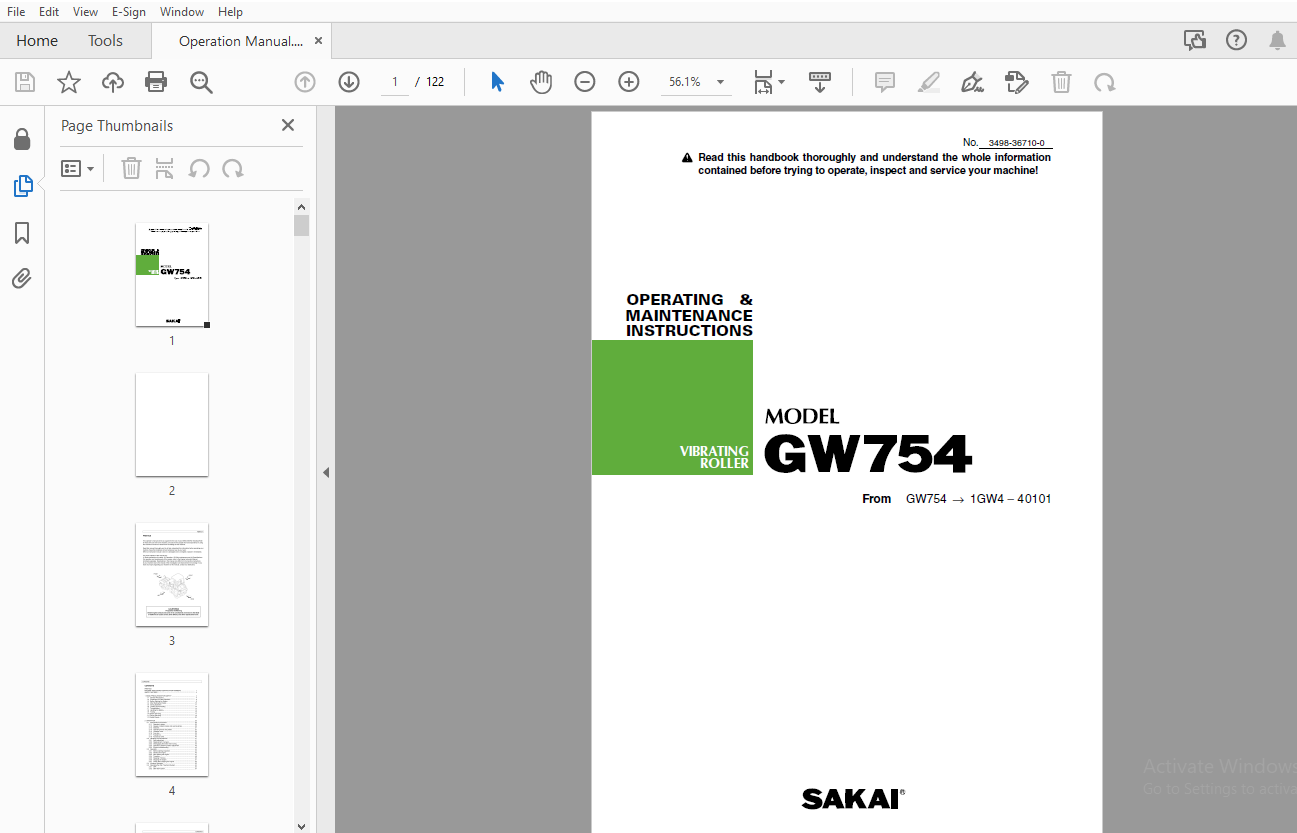Screen dimensions: 1297x833
Task: Add a sticky note comment
Action: (x=885, y=82)
